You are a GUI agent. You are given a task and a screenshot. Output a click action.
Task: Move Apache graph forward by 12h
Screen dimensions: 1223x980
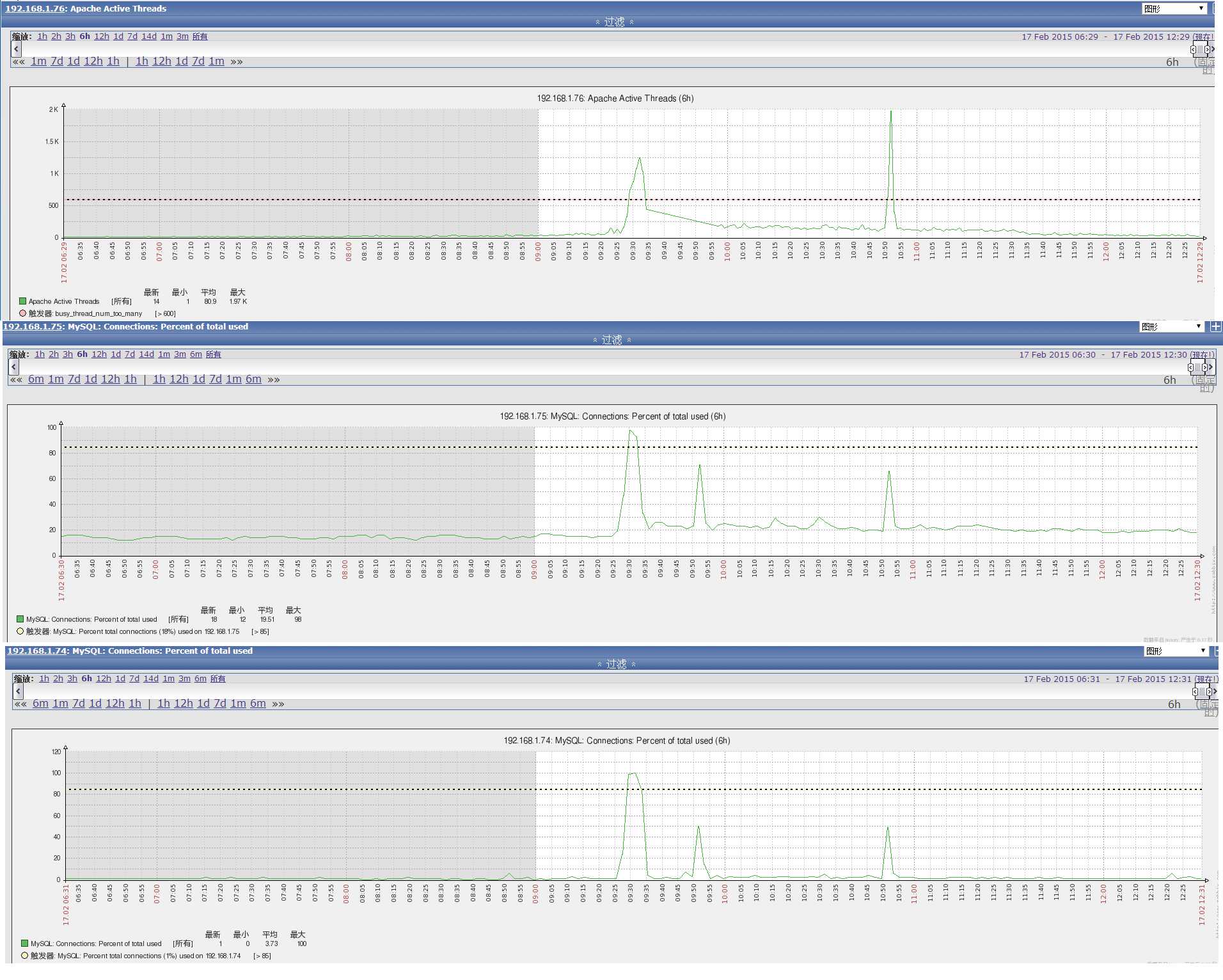(162, 61)
